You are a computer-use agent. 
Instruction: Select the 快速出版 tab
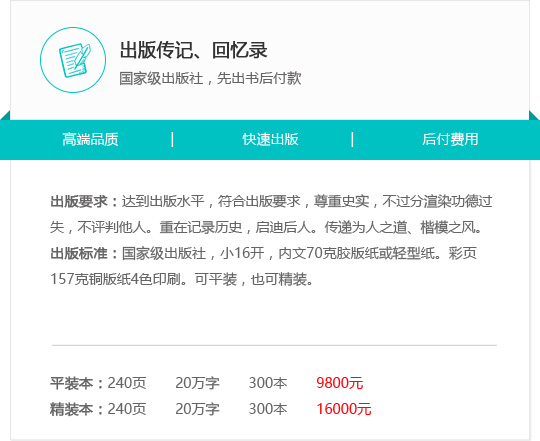coord(270,139)
